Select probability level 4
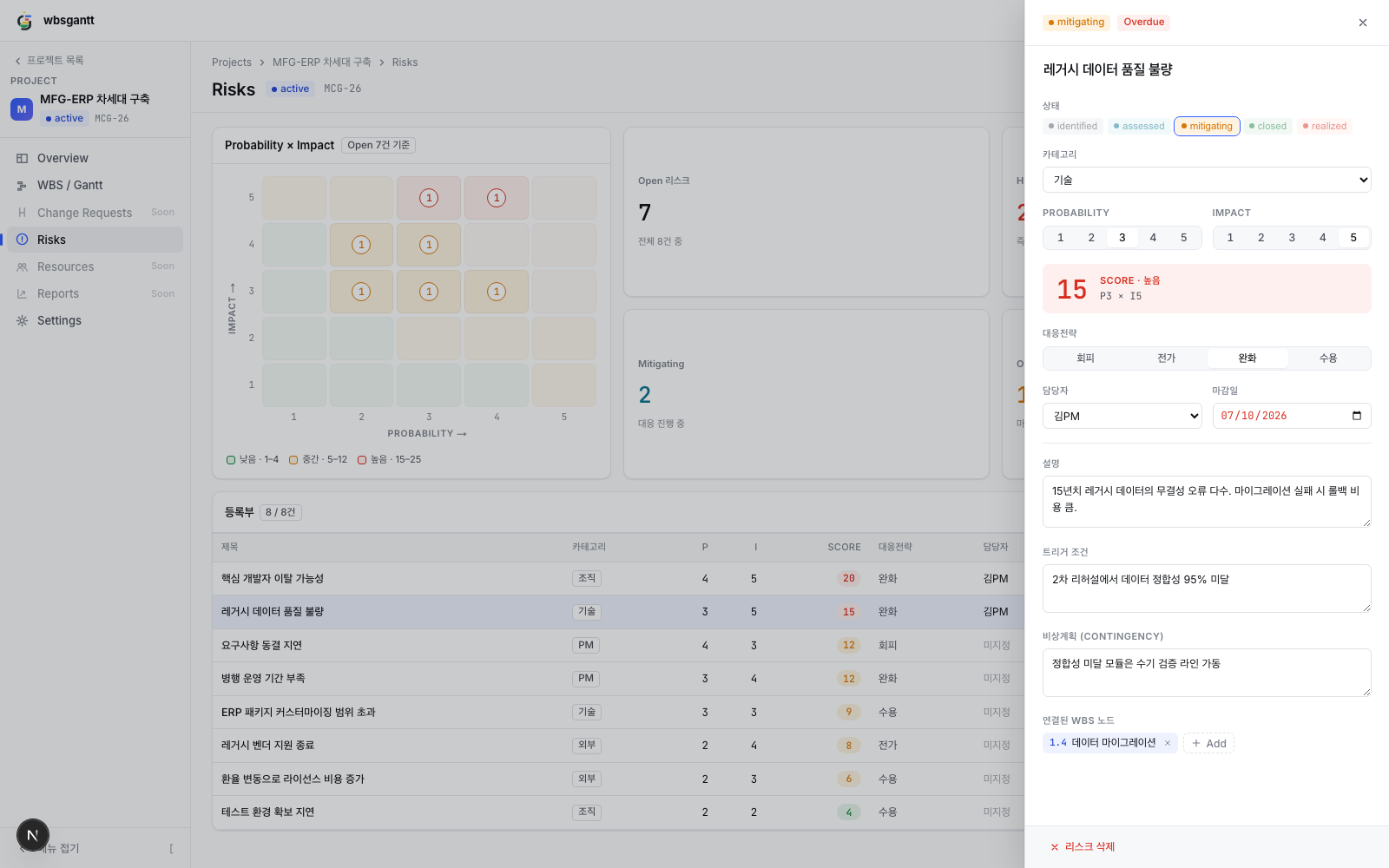 point(1153,238)
